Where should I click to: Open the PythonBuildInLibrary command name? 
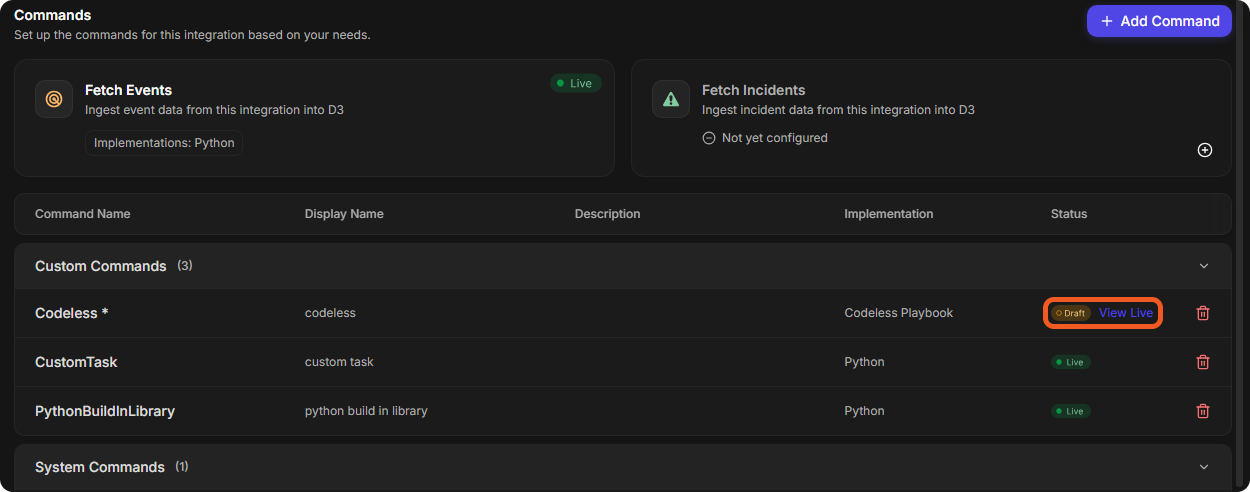105,411
